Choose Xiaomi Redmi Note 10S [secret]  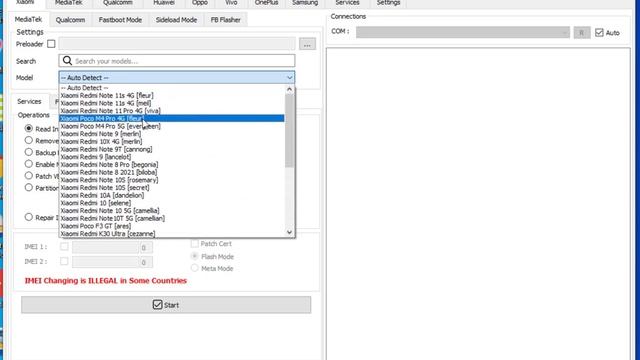tap(172, 188)
